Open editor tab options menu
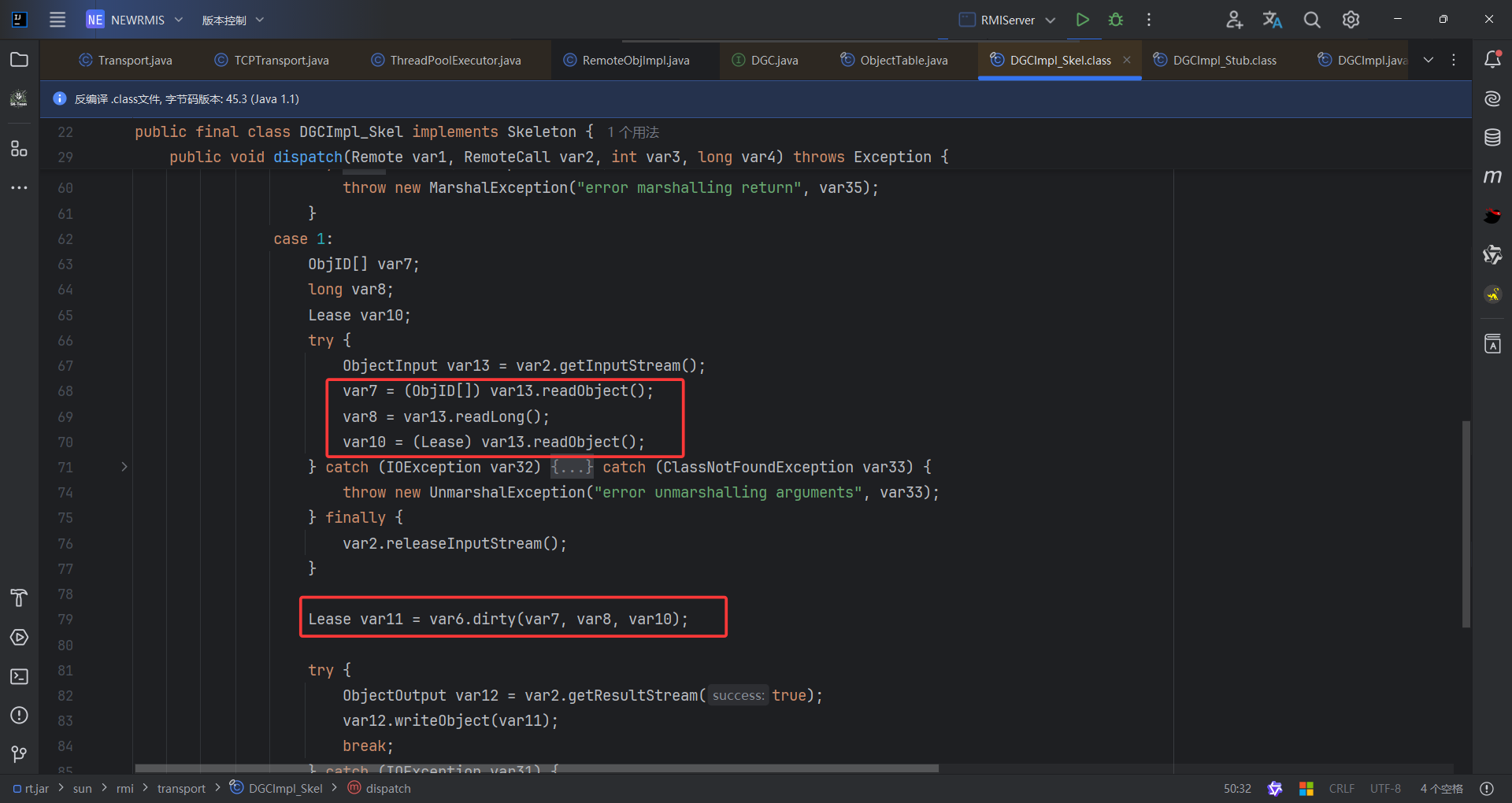The height and width of the screenshot is (803, 1512). [1454, 60]
